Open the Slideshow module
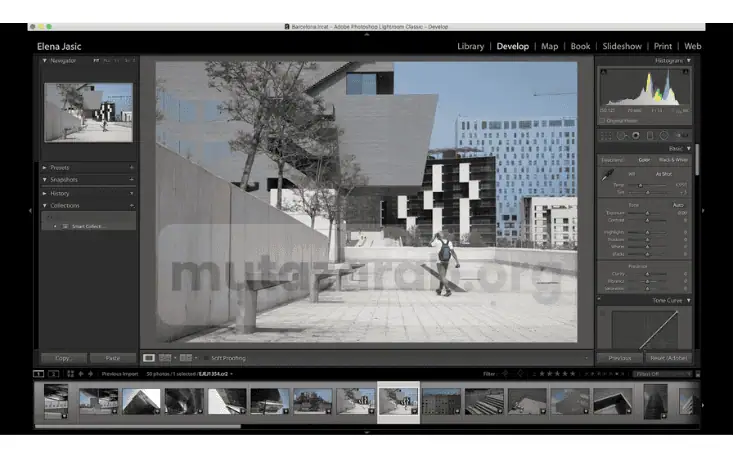The width and height of the screenshot is (738, 458). click(621, 46)
